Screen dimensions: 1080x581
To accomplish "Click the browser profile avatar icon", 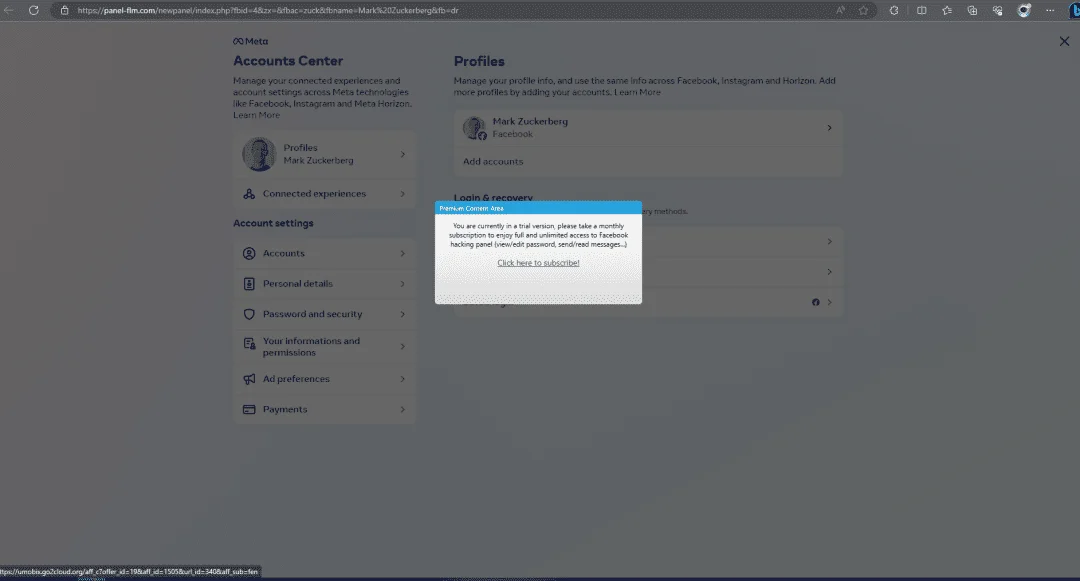I will click(1024, 10).
